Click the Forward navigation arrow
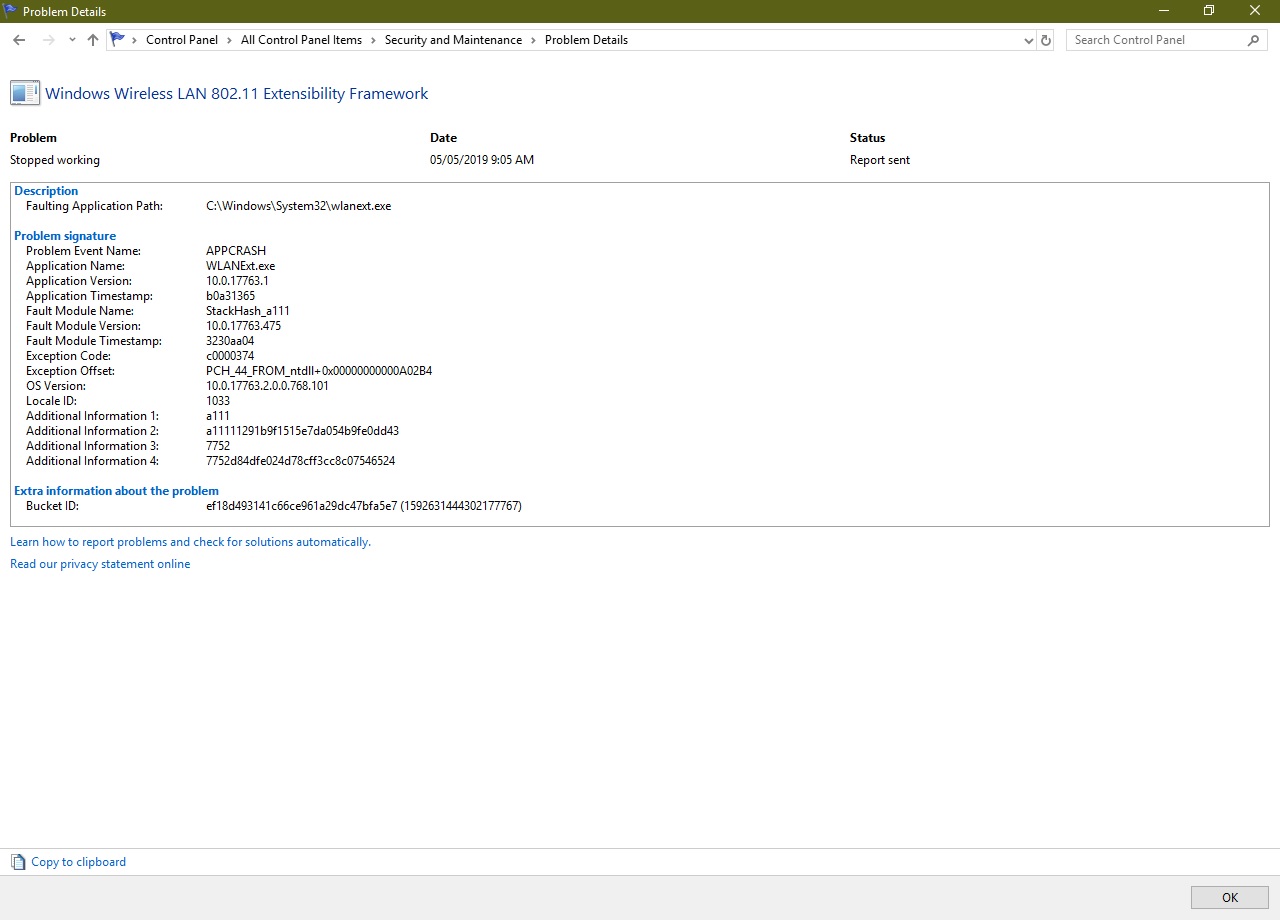The image size is (1280, 920). 48,40
